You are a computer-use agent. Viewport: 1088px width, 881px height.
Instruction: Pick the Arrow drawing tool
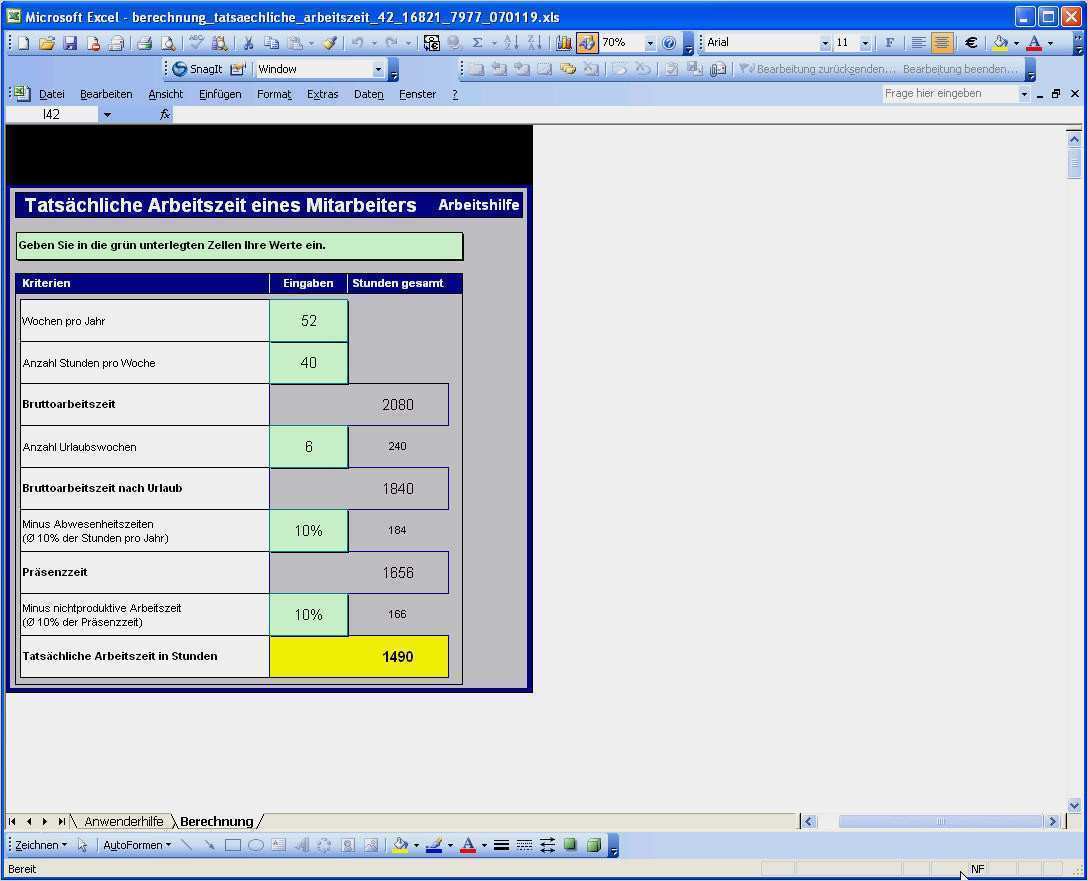click(210, 845)
